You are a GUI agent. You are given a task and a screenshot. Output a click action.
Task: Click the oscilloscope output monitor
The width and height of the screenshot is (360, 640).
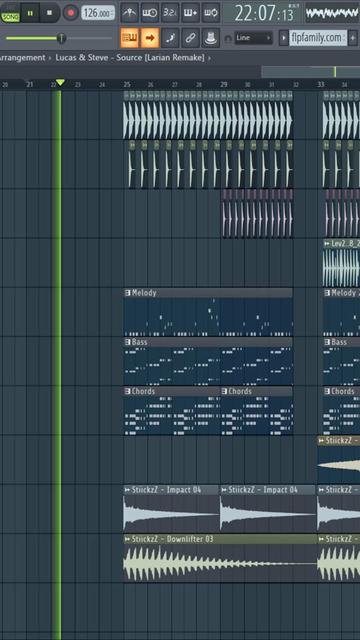coord(332,13)
